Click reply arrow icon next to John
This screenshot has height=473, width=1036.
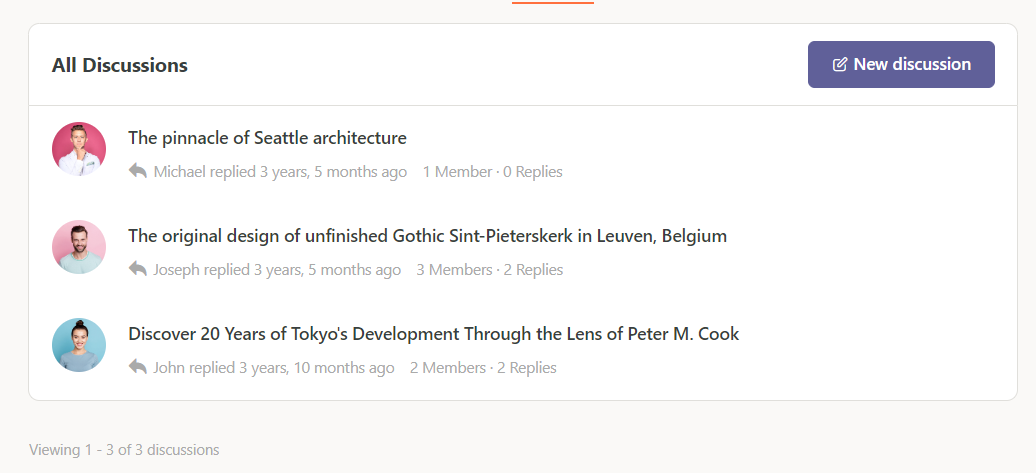point(137,367)
